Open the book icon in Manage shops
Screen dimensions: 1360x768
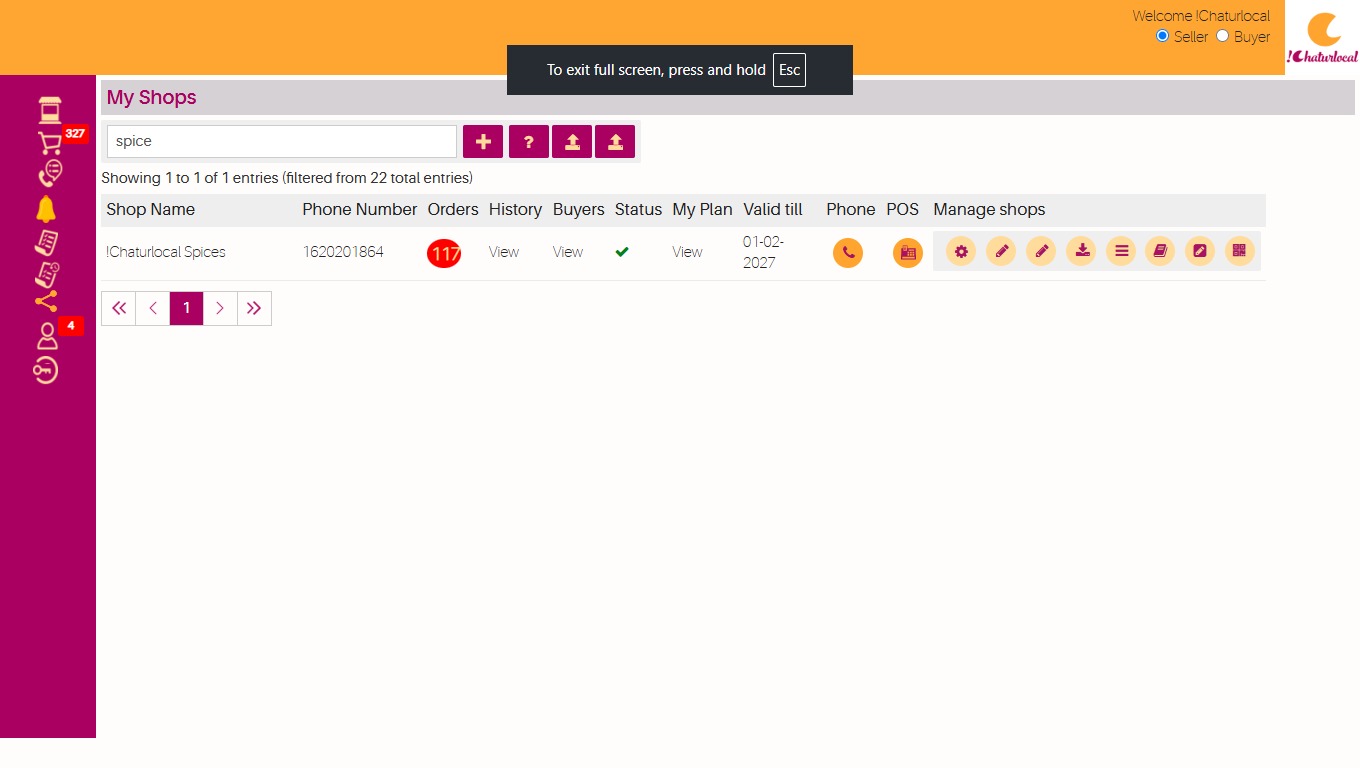1160,252
